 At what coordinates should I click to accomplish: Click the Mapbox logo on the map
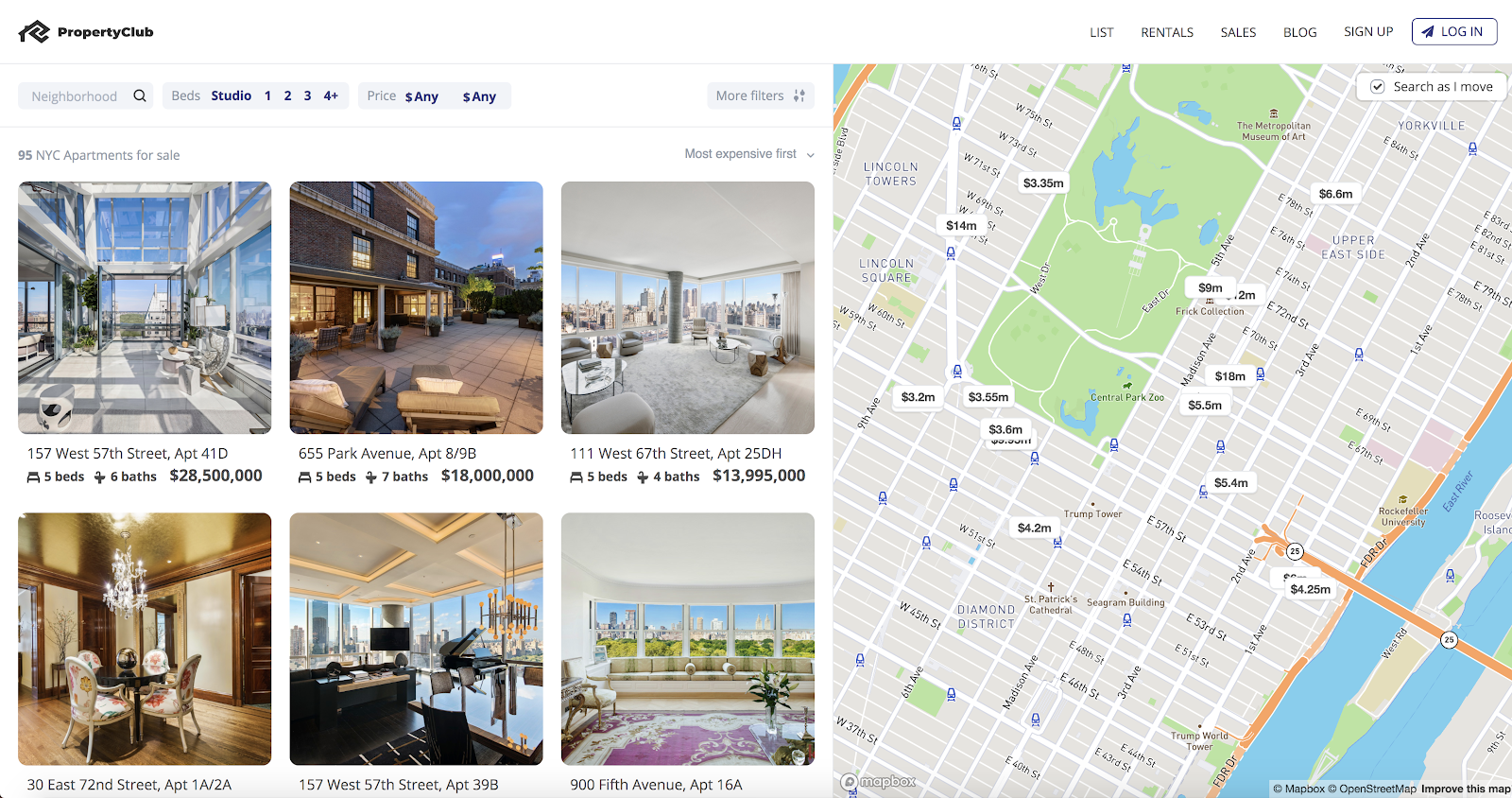(x=879, y=782)
